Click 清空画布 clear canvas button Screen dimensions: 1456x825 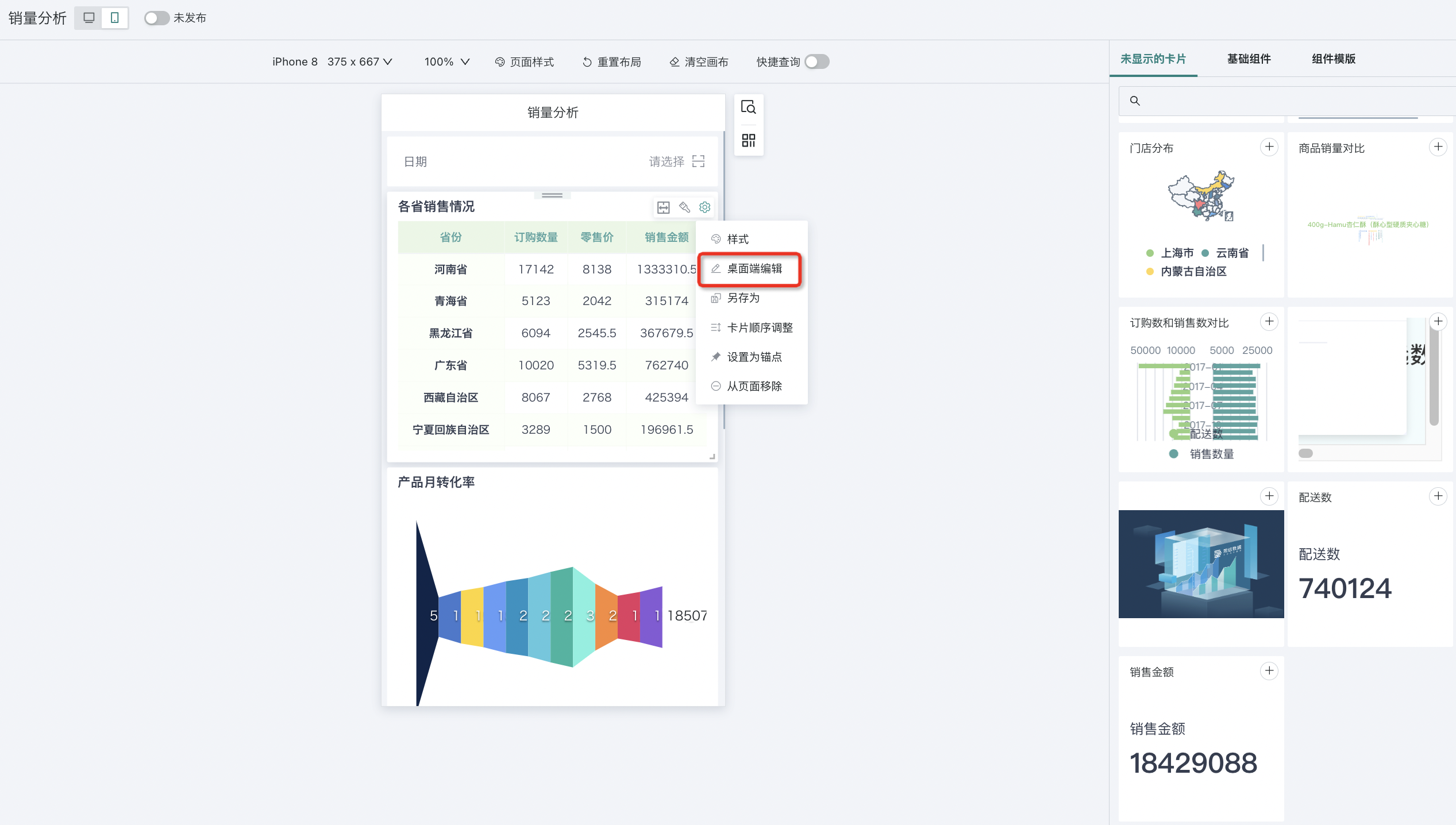click(x=699, y=61)
